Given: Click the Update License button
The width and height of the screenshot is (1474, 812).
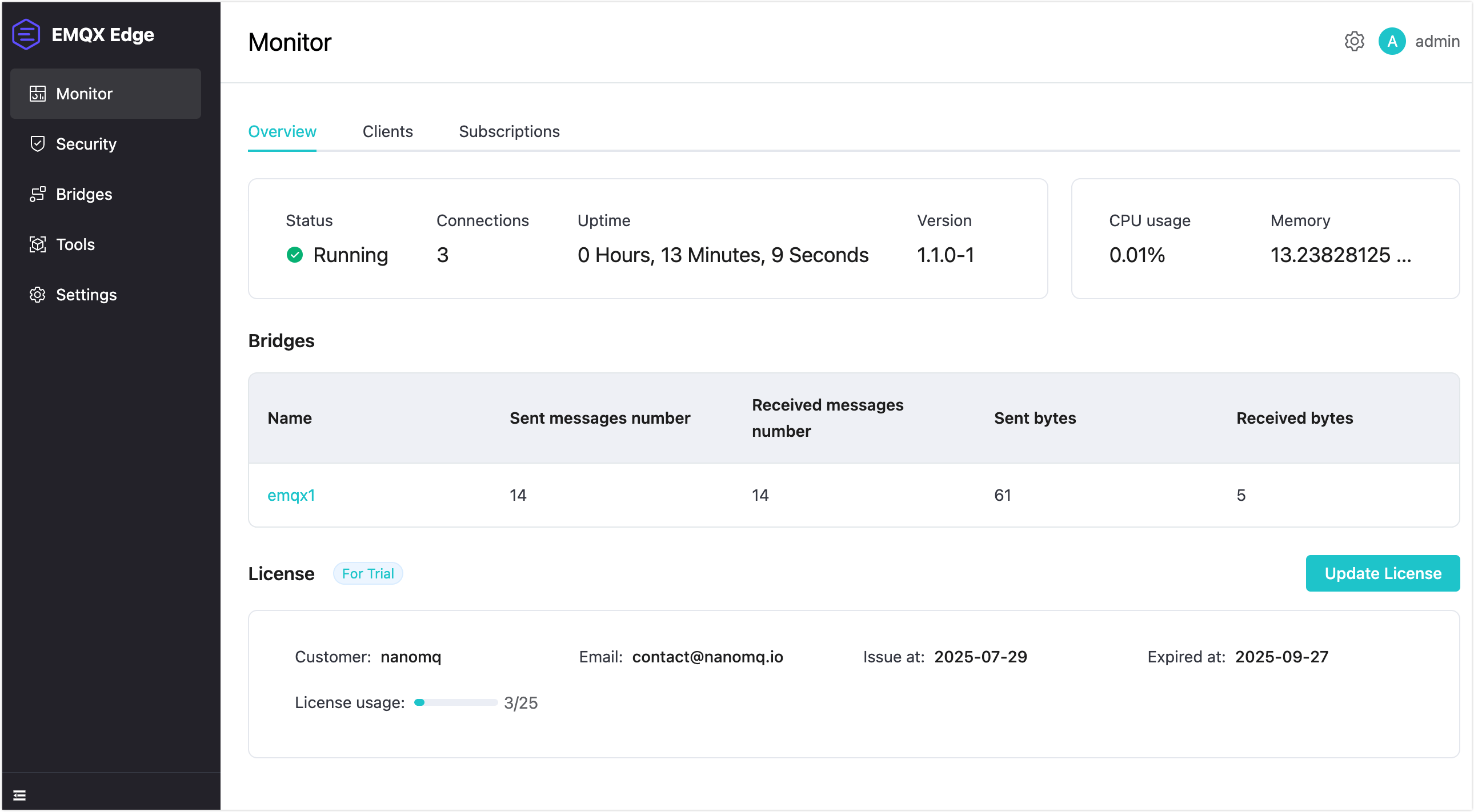Looking at the screenshot, I should click(1383, 573).
